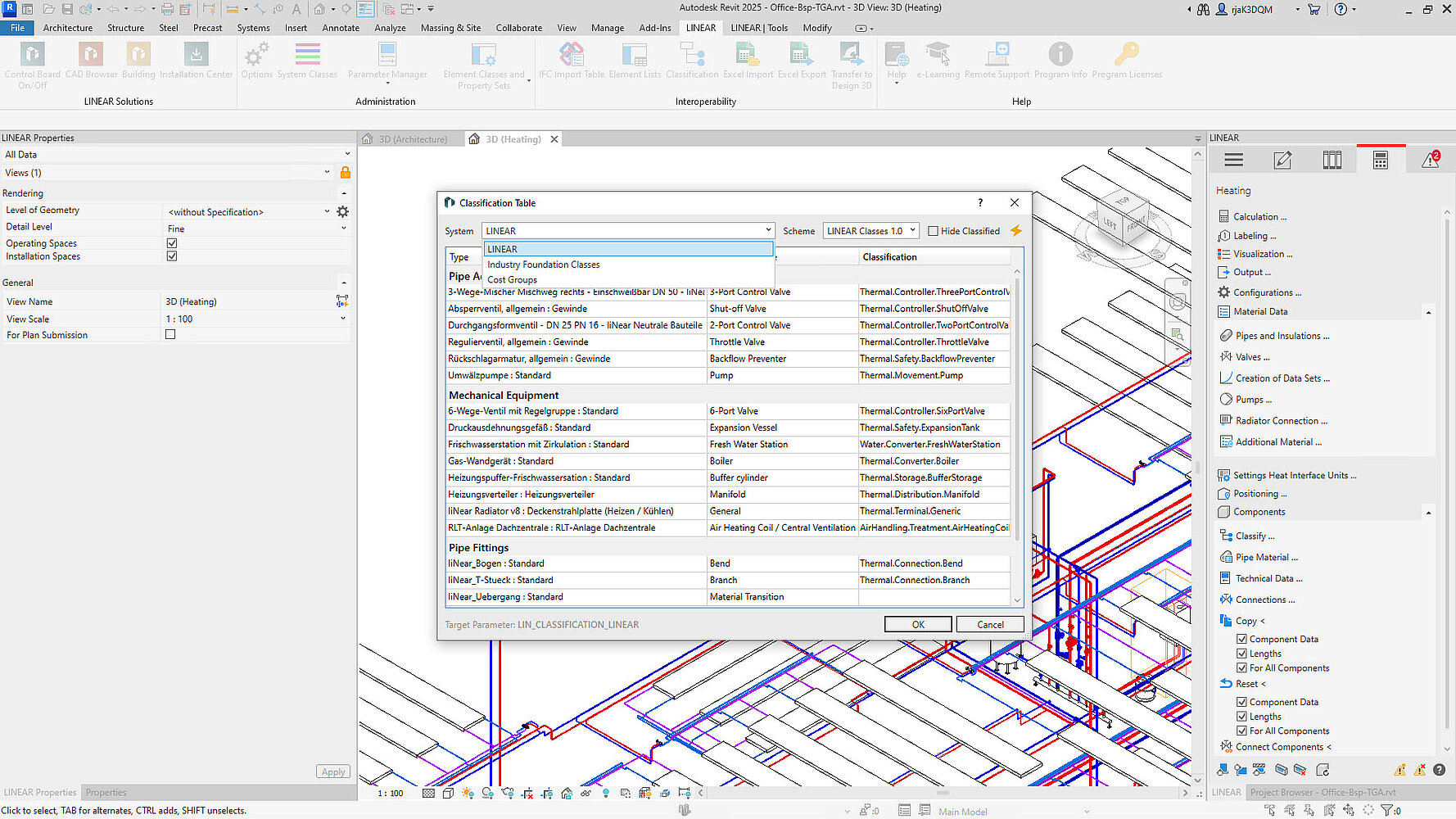Open the LINEAR | Tools ribbon tab
Screen dimensions: 1456x819
click(759, 28)
